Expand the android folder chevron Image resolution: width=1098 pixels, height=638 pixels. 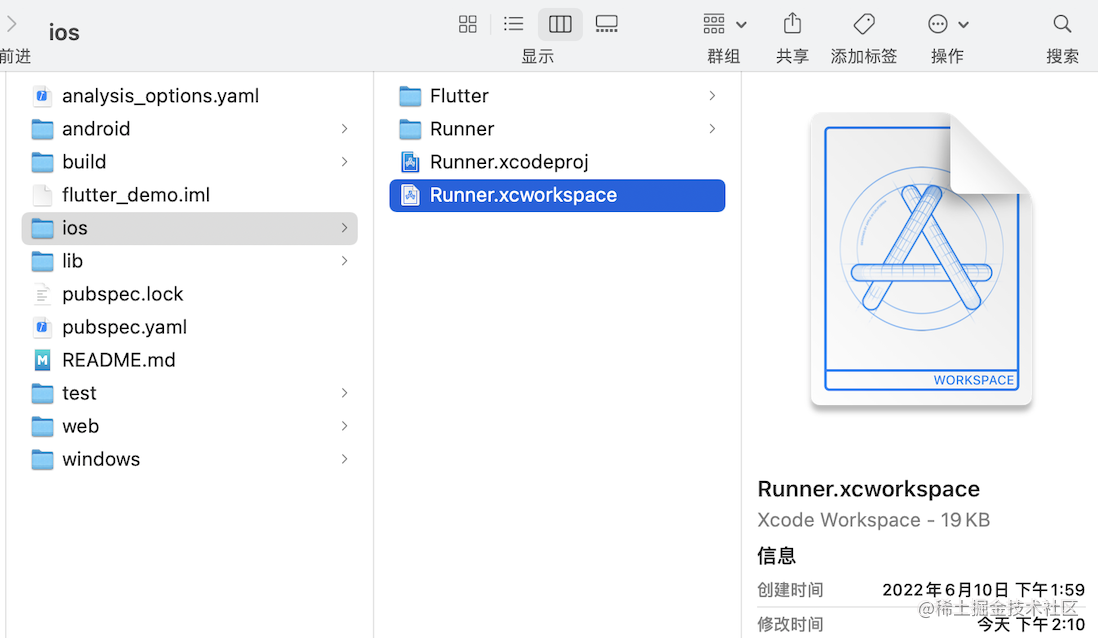click(344, 129)
